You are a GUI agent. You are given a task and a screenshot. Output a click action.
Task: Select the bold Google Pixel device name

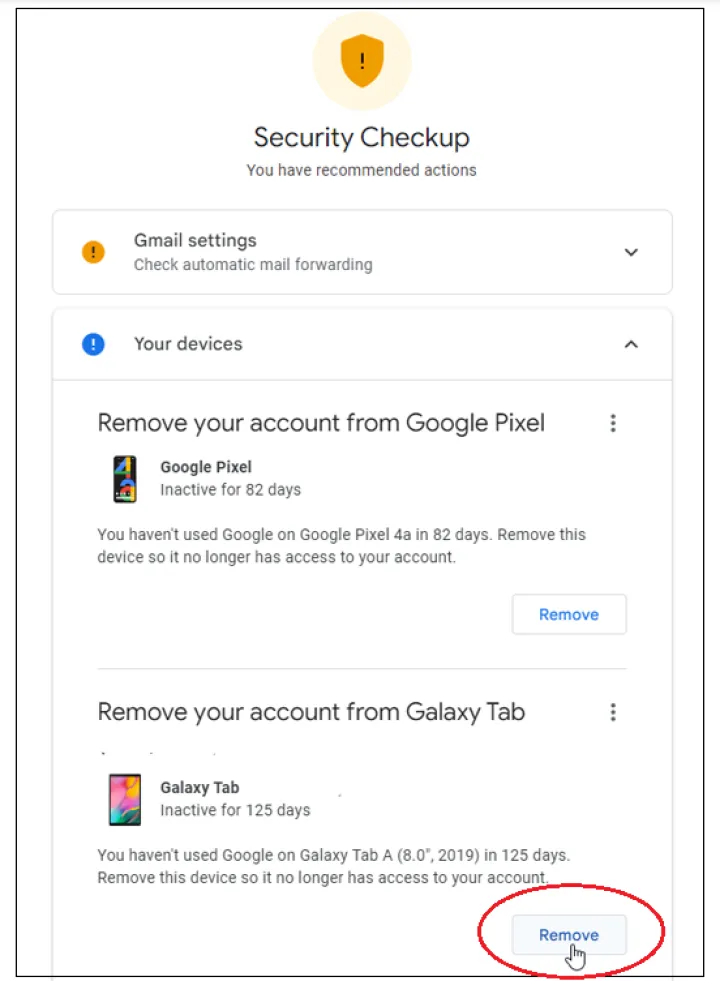click(206, 467)
